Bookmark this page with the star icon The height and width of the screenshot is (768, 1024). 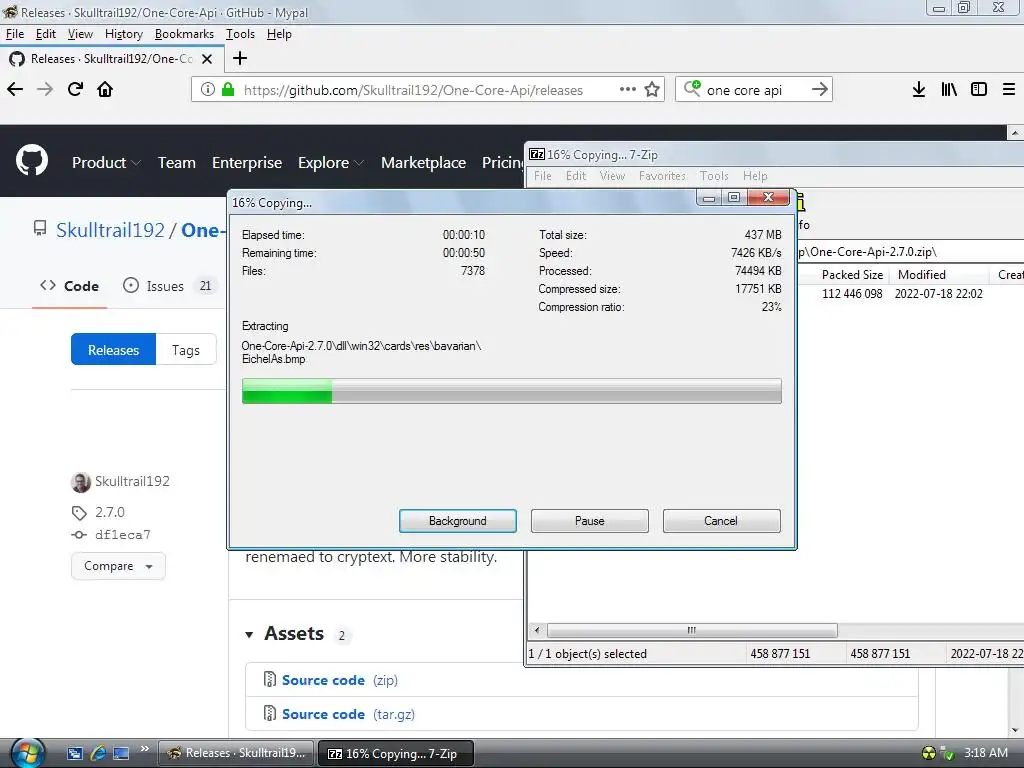[x=652, y=89]
